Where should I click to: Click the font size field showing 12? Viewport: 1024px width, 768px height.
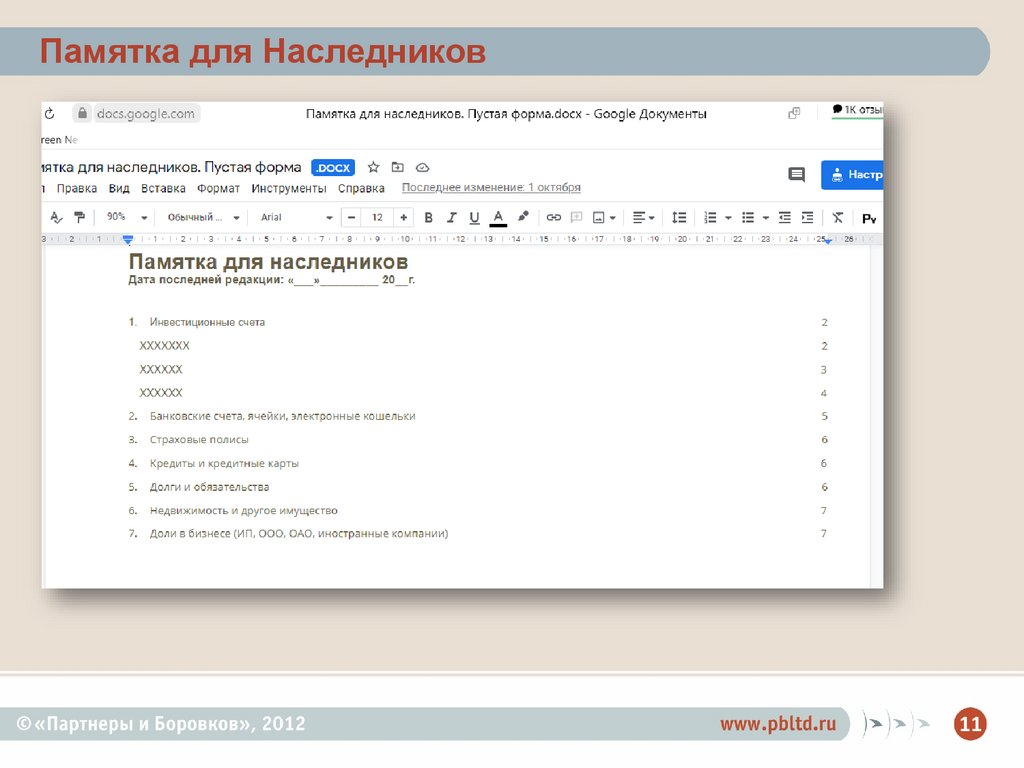click(377, 217)
